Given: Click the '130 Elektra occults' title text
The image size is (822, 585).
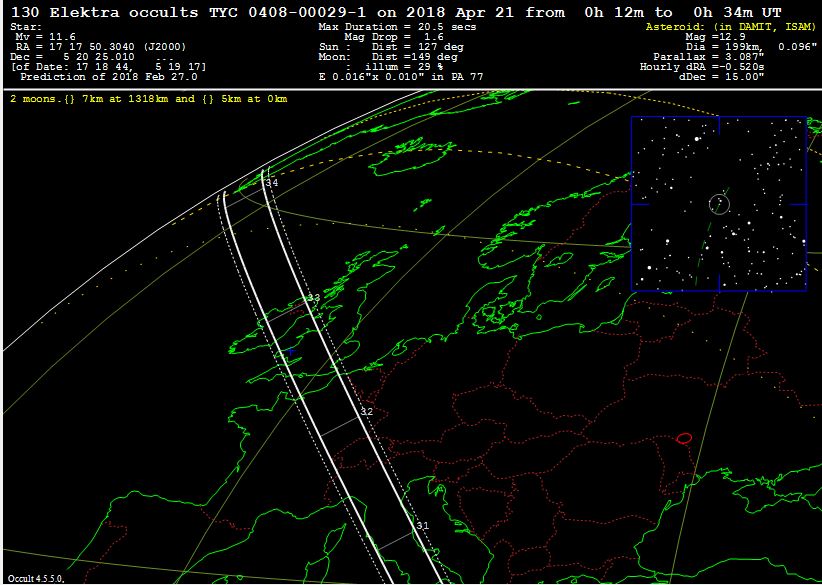Looking at the screenshot, I should point(105,11).
